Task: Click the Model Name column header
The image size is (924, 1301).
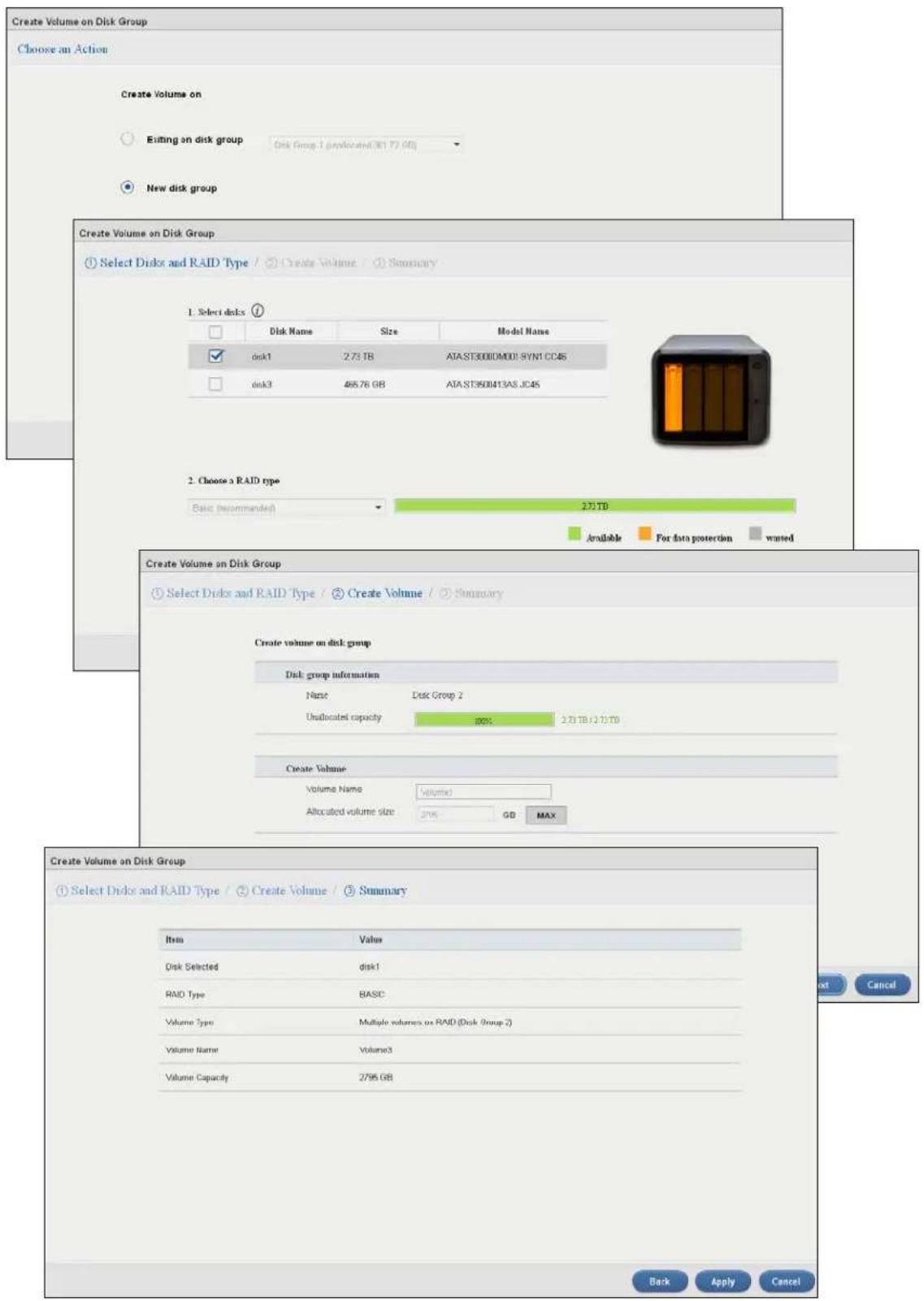Action: coord(523,332)
